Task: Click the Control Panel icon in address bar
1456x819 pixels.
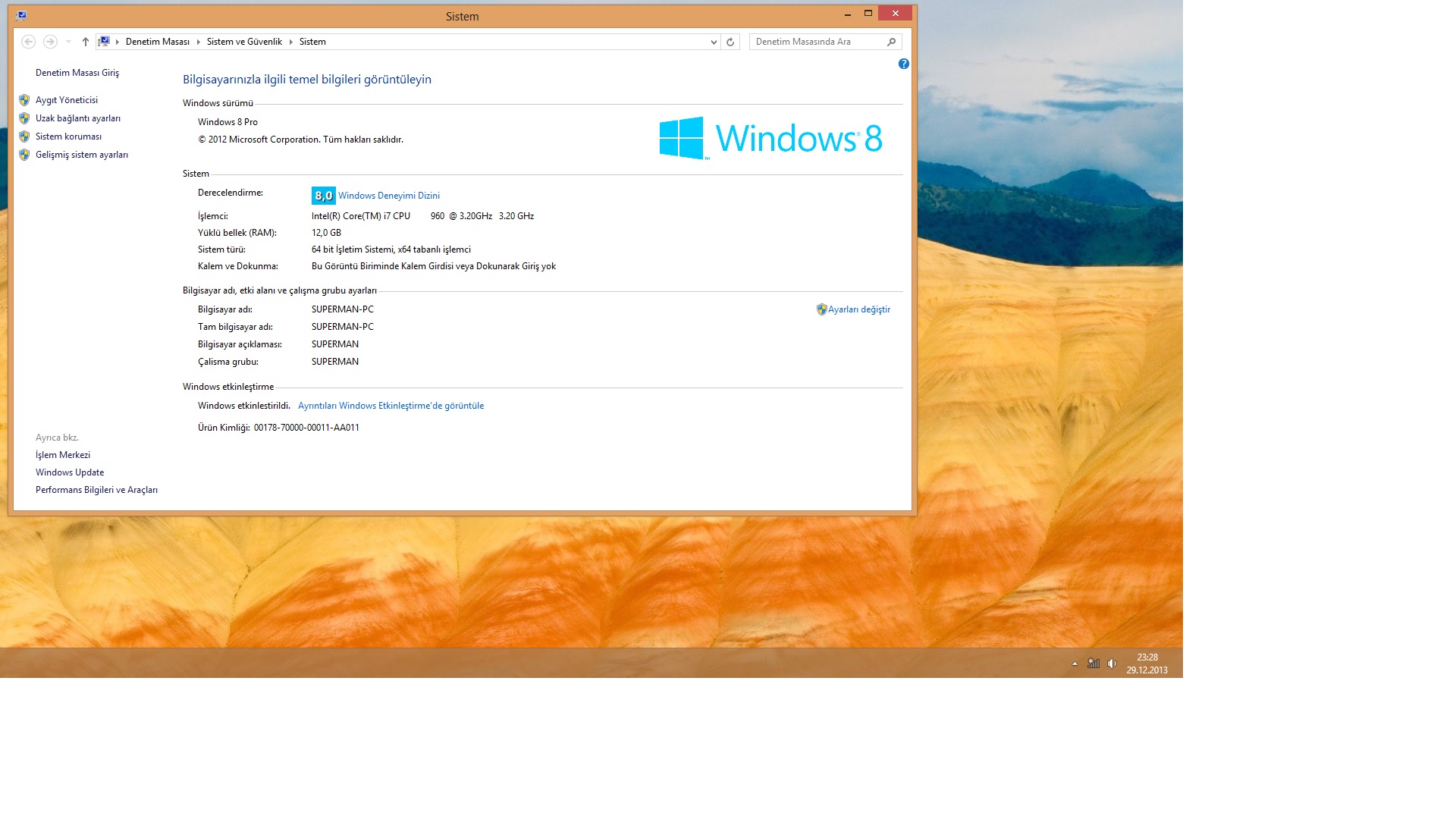Action: 104,42
